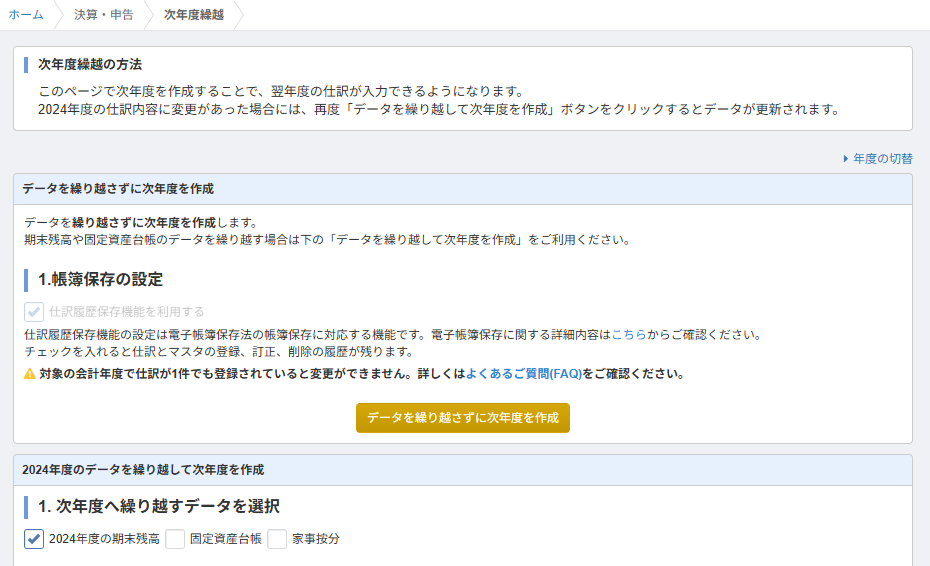Click the 次年度繰越の方法 heading

tap(90, 64)
